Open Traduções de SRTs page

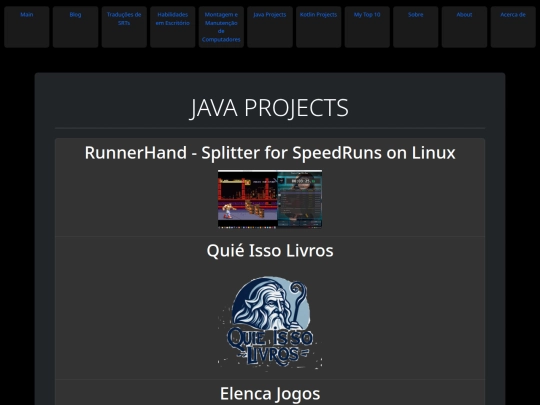pos(124,19)
